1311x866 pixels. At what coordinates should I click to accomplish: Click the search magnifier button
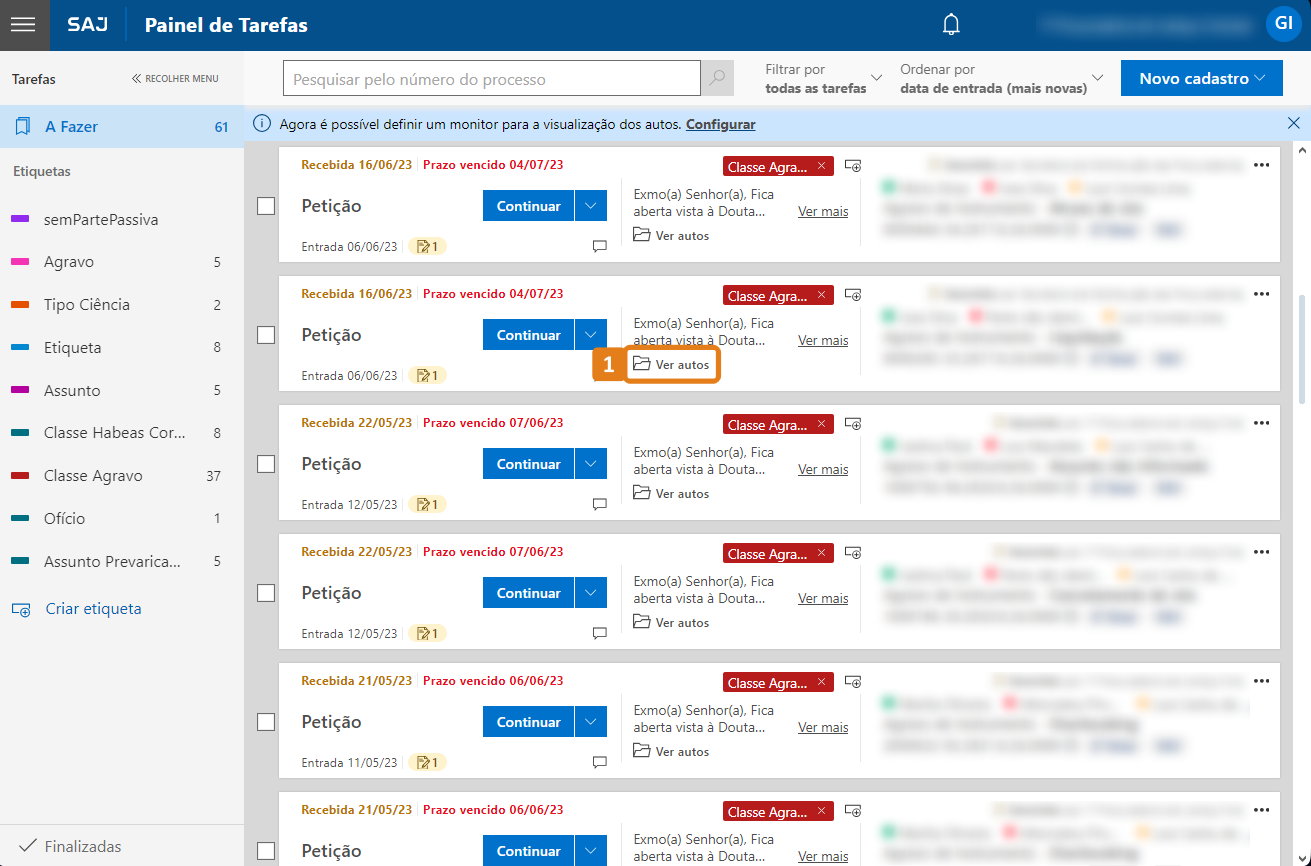pos(717,78)
